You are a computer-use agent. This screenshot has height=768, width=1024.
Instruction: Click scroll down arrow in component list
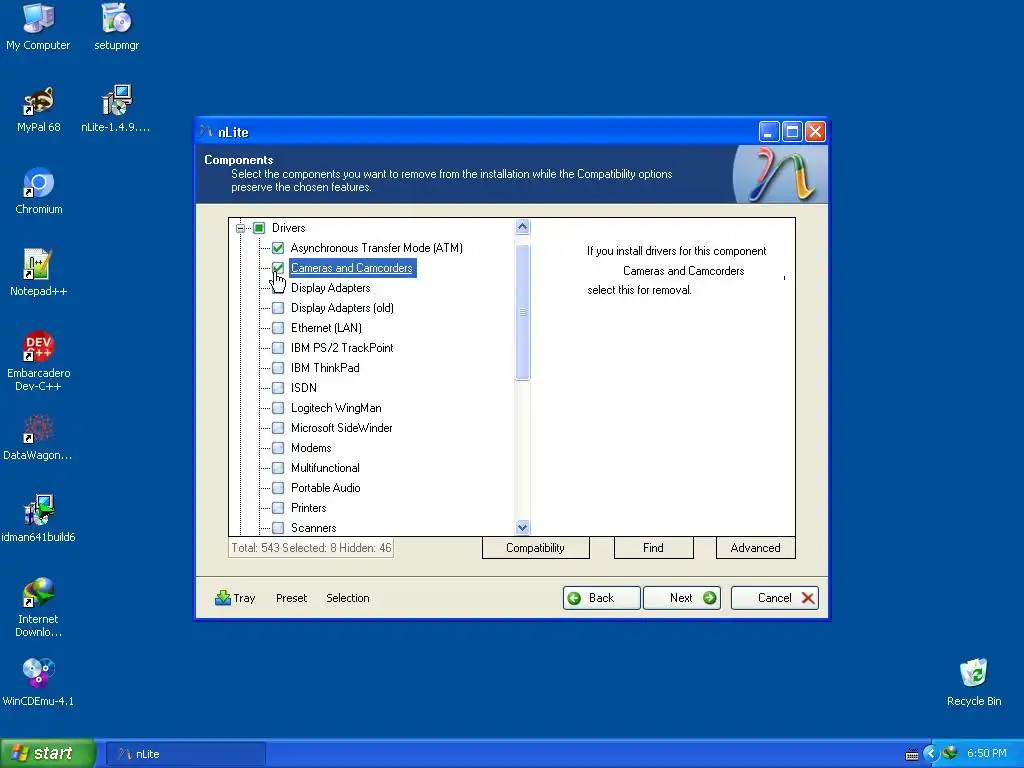(x=522, y=527)
